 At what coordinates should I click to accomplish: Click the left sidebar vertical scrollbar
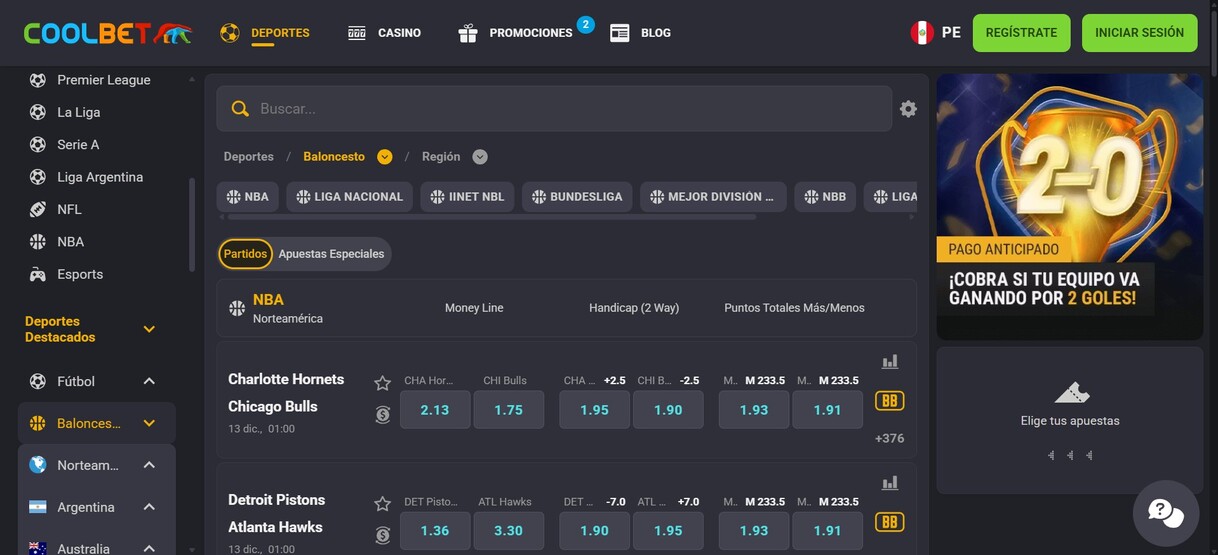tap(192, 225)
